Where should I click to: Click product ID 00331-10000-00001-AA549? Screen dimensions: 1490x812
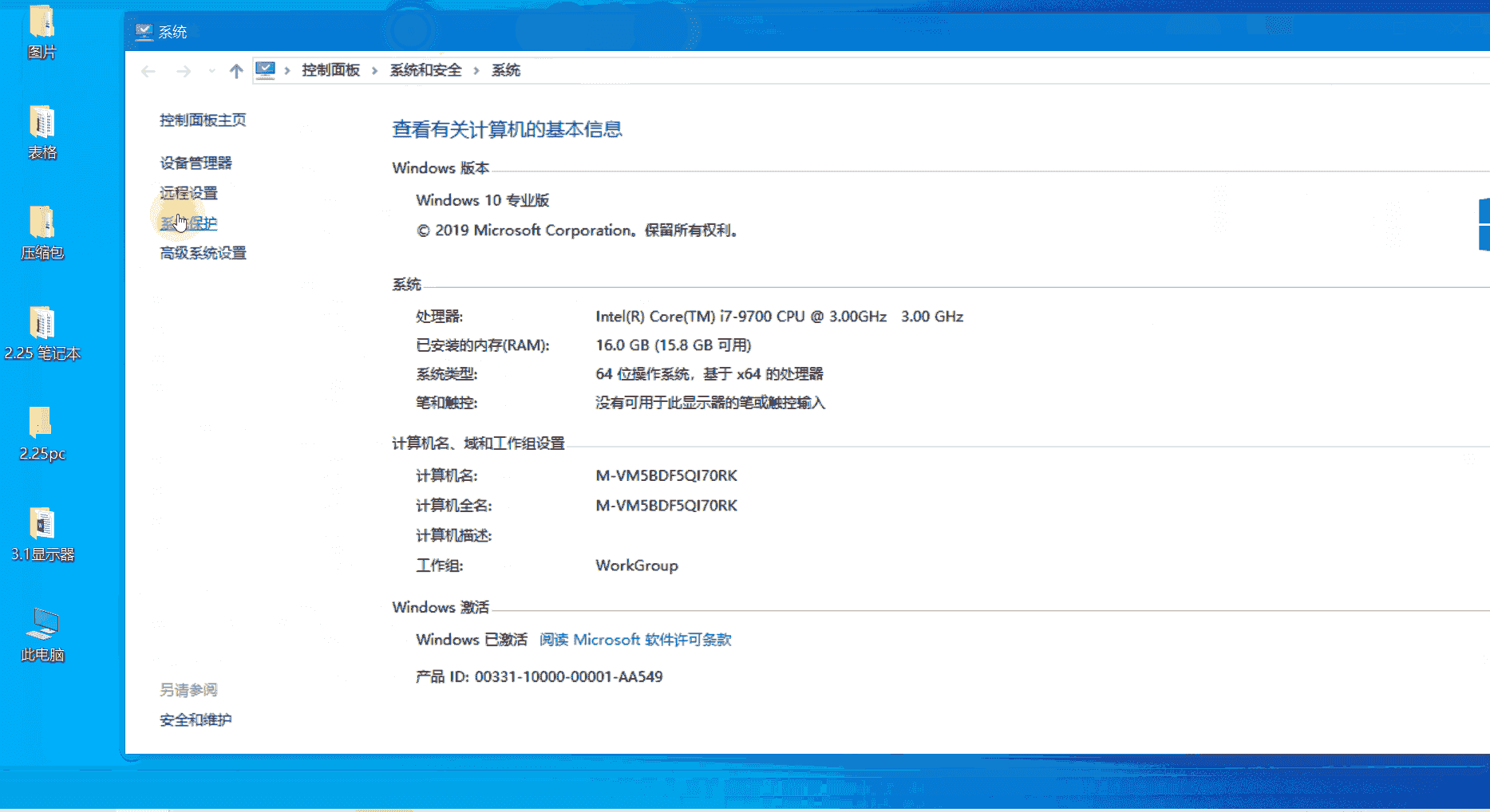pyautogui.click(x=568, y=676)
